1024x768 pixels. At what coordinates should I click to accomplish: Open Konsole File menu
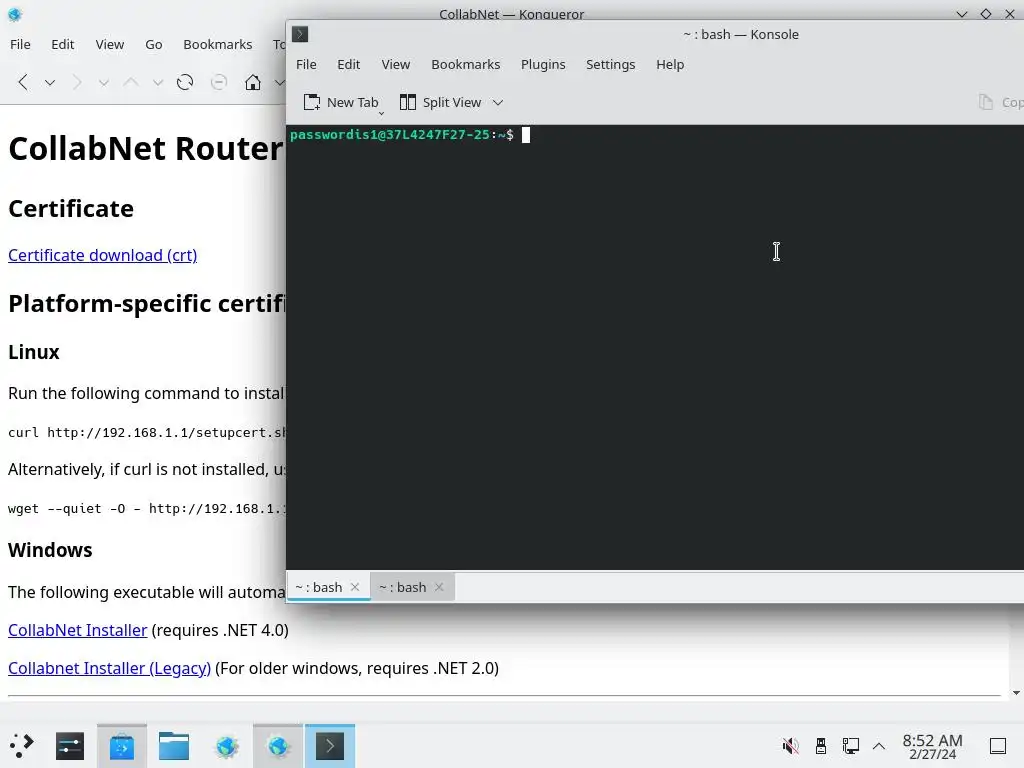click(x=306, y=65)
